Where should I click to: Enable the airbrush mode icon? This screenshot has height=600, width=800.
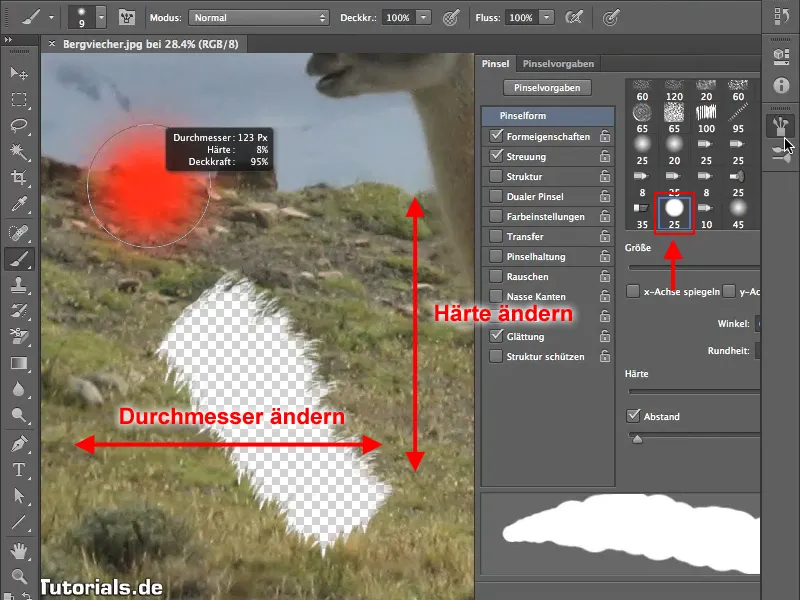click(574, 18)
